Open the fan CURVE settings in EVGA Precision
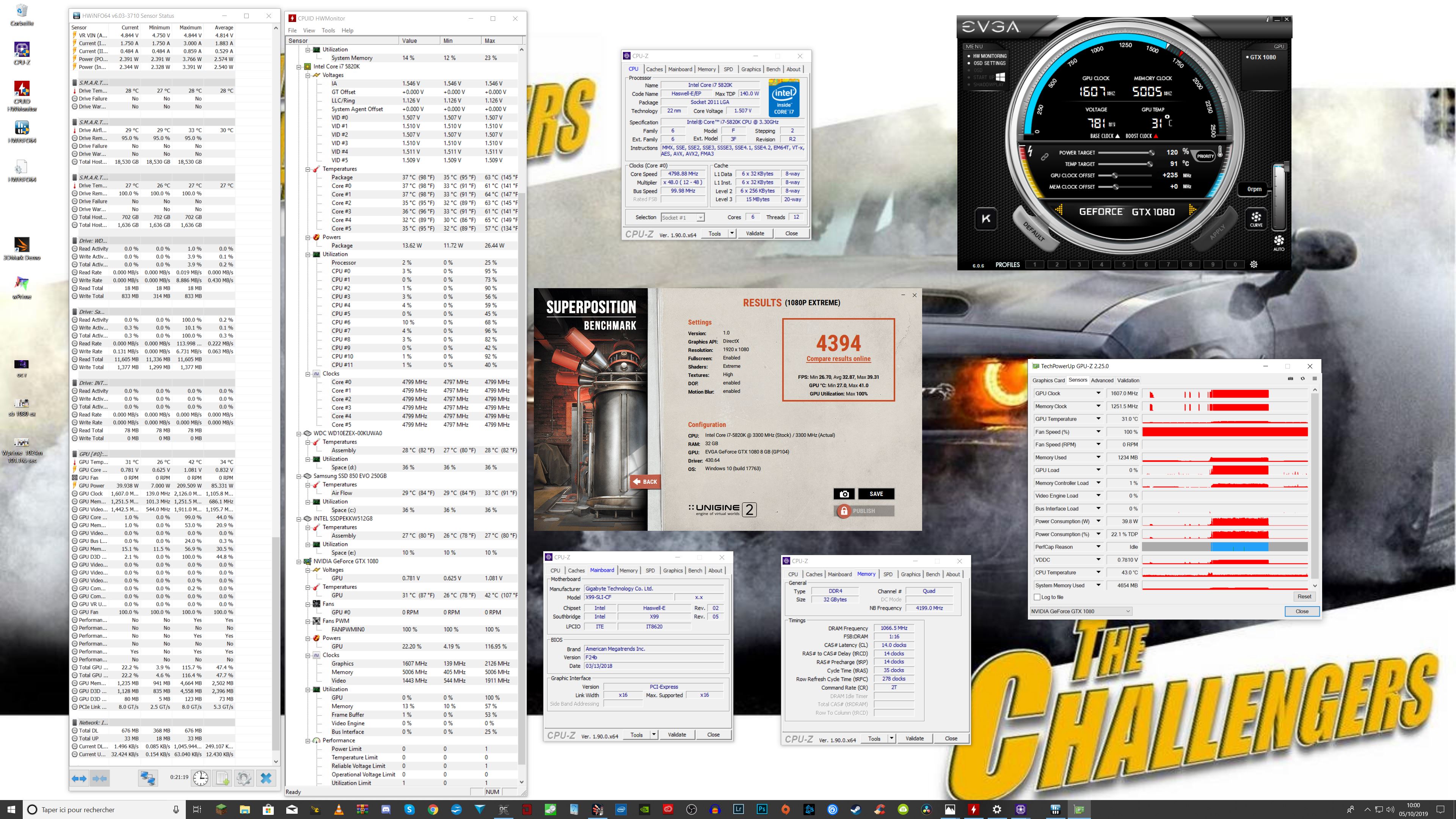Image resolution: width=1456 pixels, height=819 pixels. pos(1256,219)
